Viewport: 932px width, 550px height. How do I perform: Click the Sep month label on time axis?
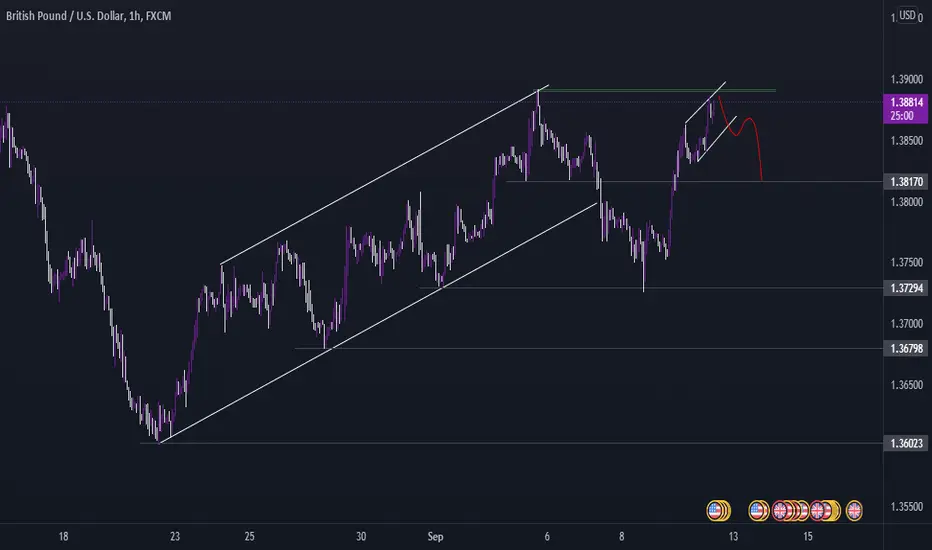[x=435, y=536]
